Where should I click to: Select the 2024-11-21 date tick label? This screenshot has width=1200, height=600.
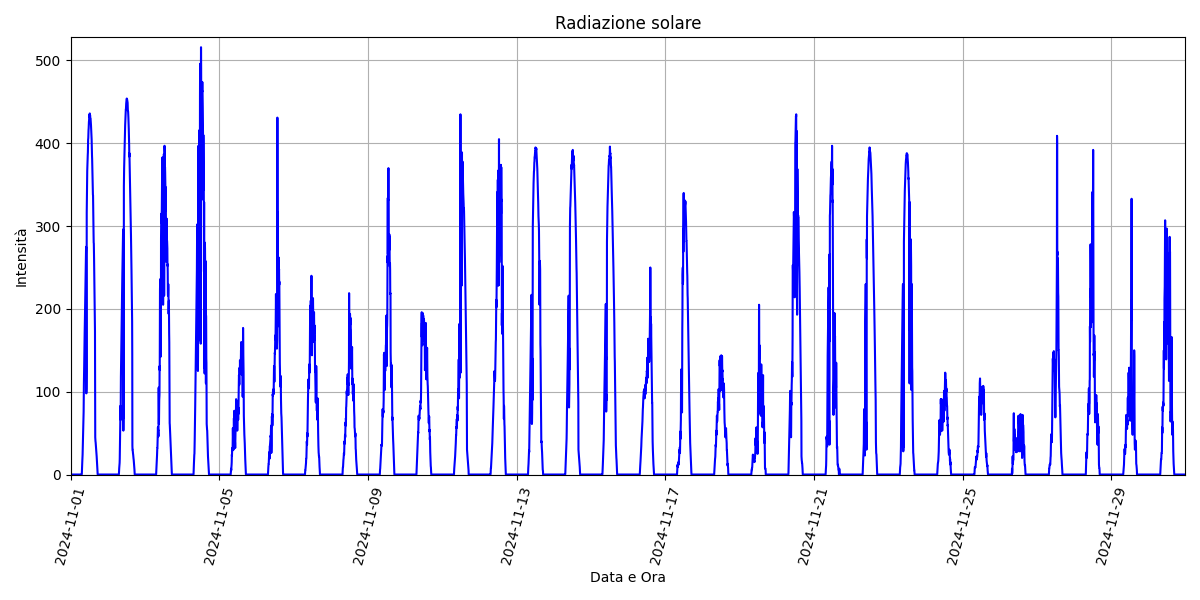pyautogui.click(x=811, y=525)
